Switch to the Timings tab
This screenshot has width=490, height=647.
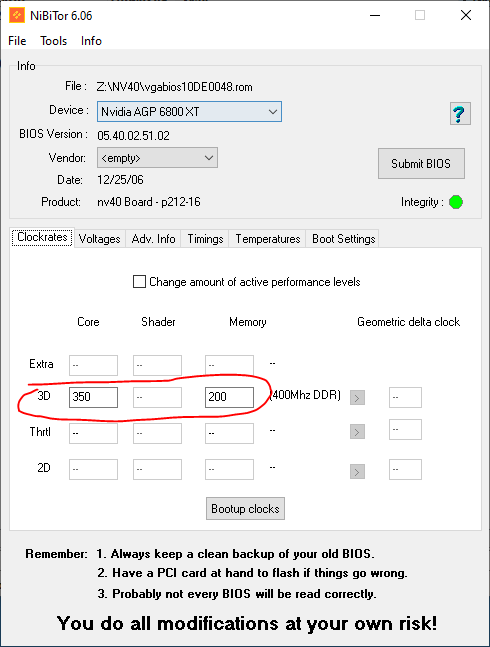(x=205, y=239)
